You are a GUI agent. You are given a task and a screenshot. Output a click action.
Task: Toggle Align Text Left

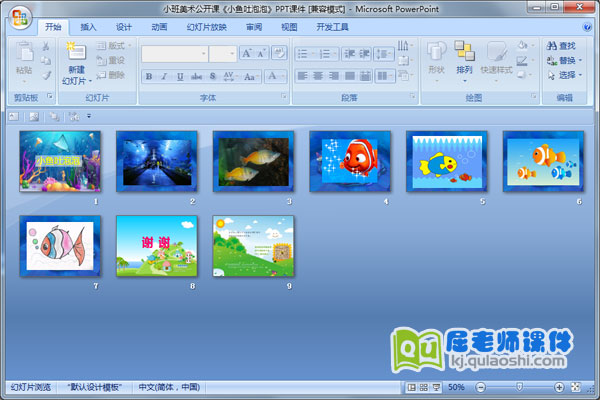302,76
